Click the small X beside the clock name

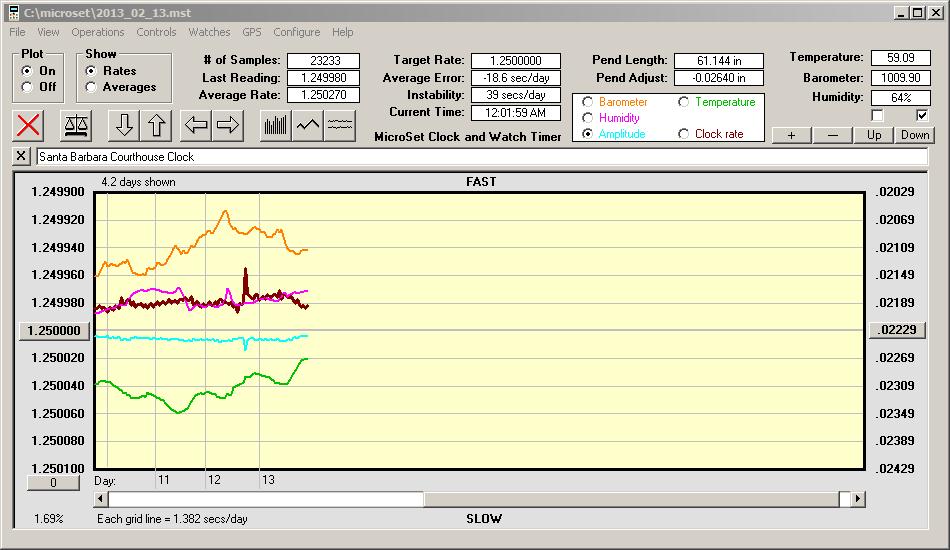coord(21,156)
